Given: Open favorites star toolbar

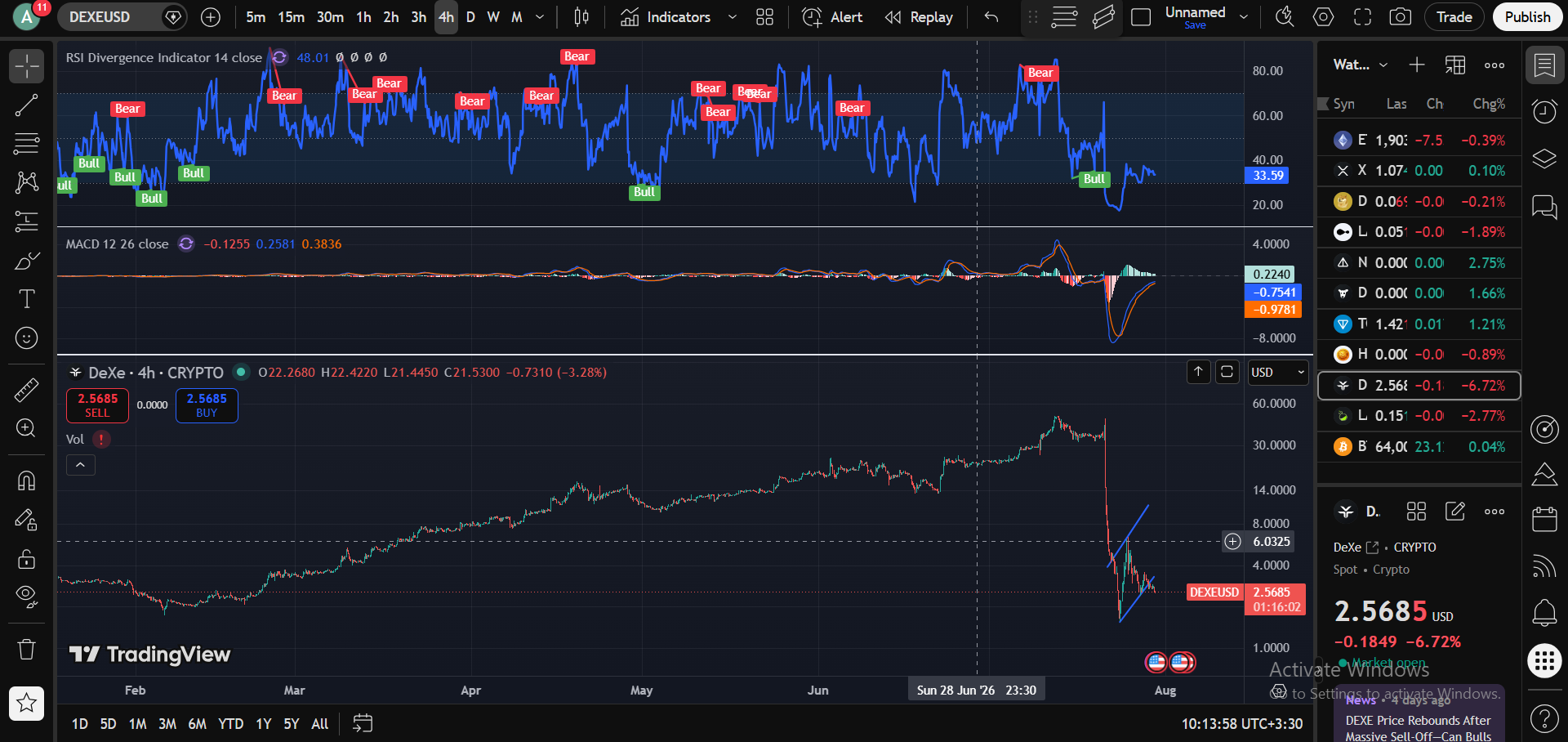Looking at the screenshot, I should (26, 703).
